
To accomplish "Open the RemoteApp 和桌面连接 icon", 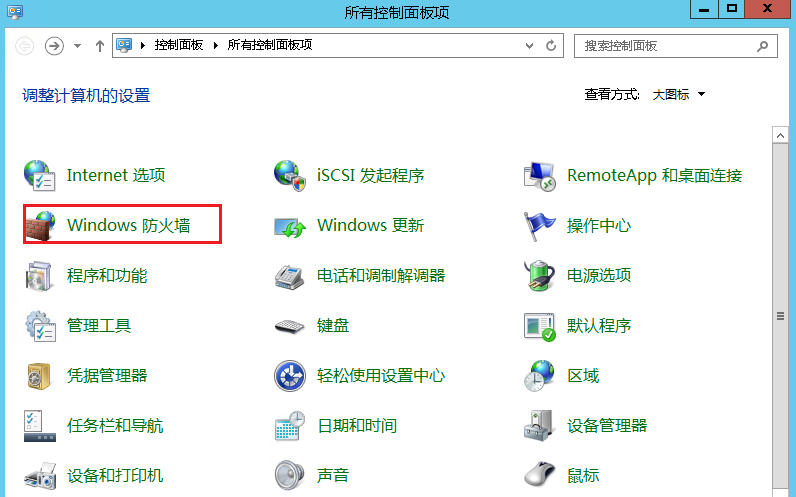I will click(540, 176).
